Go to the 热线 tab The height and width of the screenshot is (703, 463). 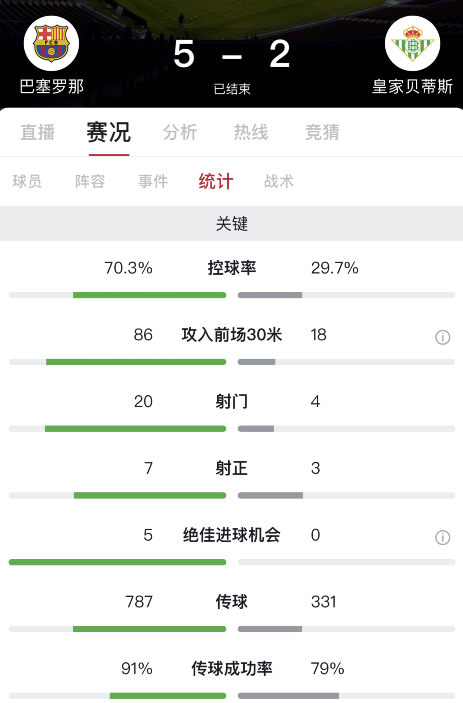pos(251,132)
